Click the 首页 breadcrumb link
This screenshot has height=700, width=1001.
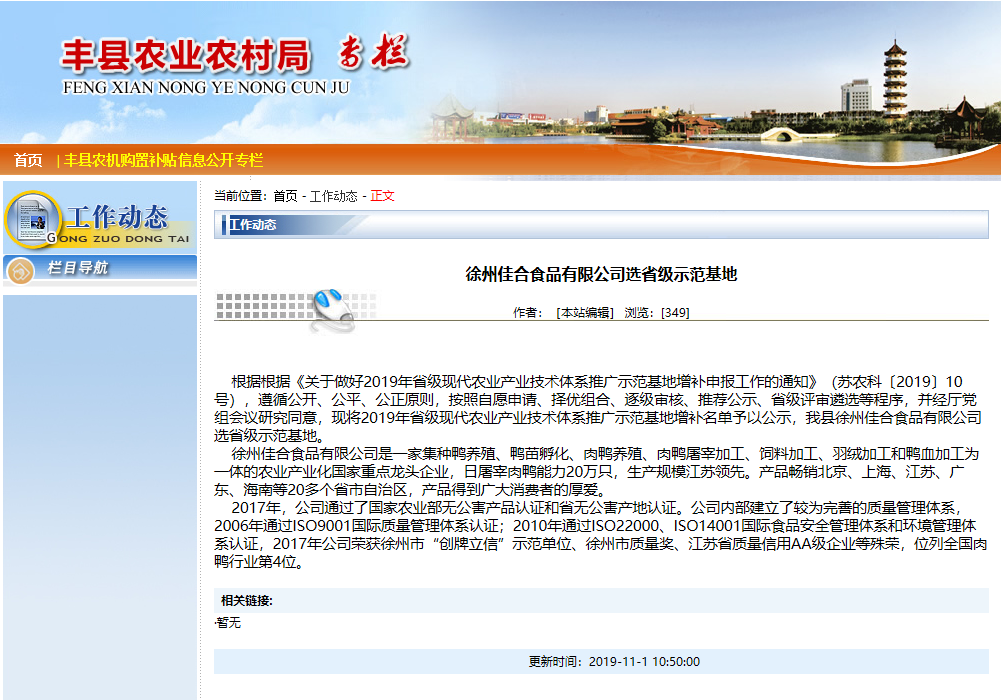point(285,196)
